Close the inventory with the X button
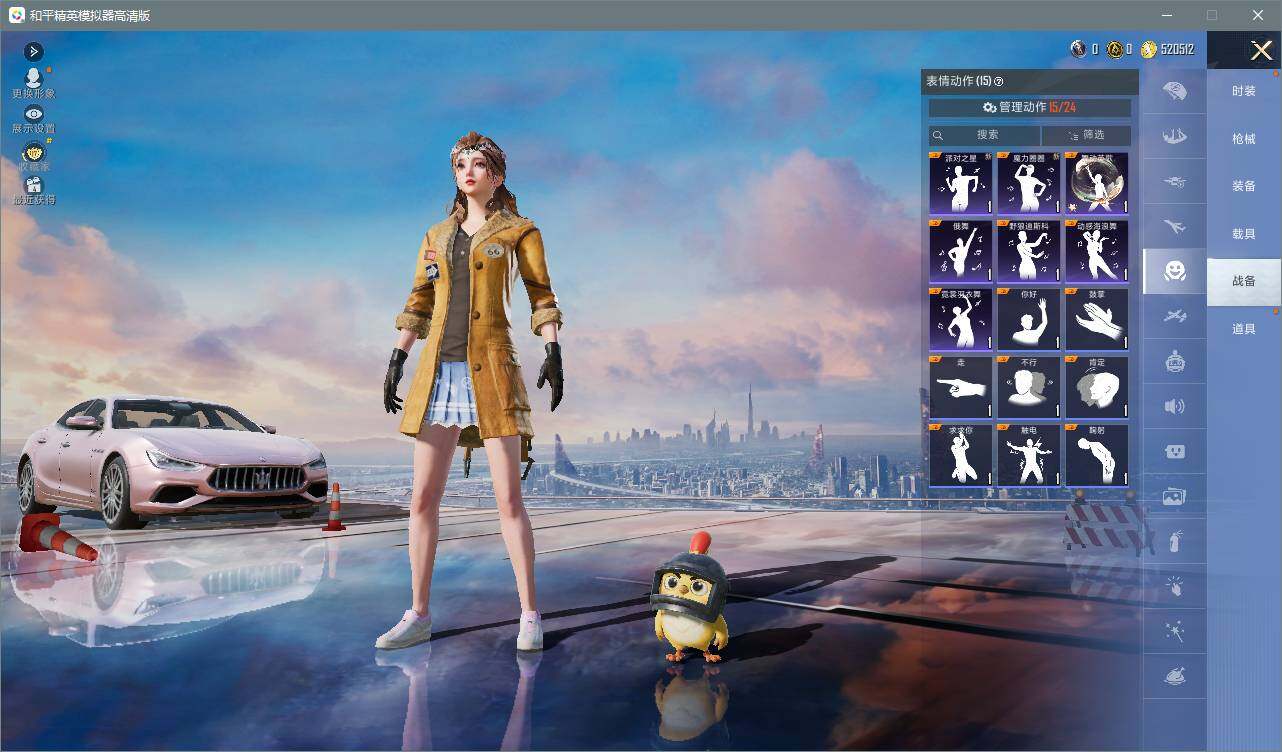The height and width of the screenshot is (752, 1282). [x=1261, y=50]
